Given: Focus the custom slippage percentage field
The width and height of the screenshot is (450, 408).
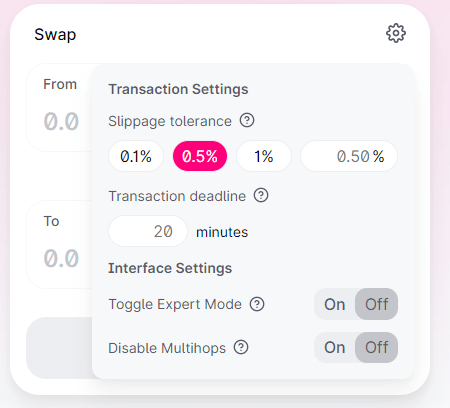Looking at the screenshot, I should coord(349,156).
